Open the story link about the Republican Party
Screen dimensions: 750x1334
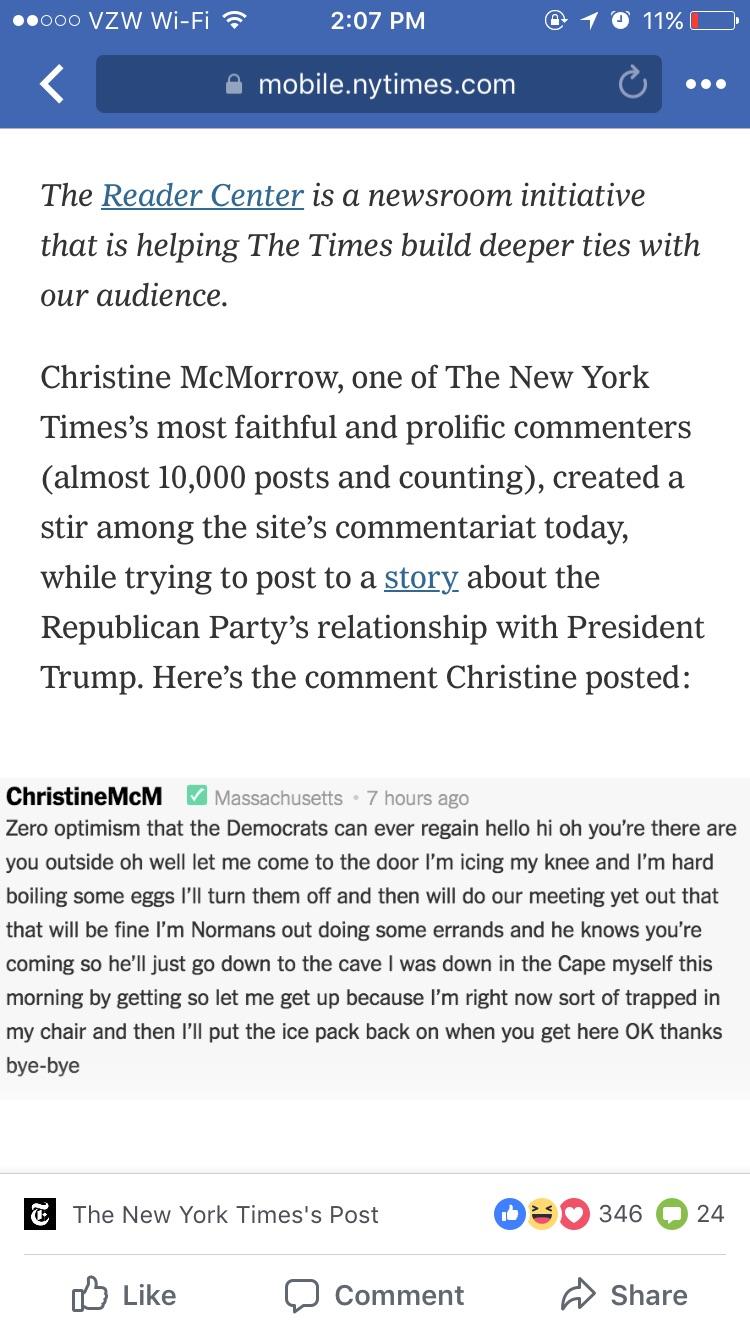(420, 577)
